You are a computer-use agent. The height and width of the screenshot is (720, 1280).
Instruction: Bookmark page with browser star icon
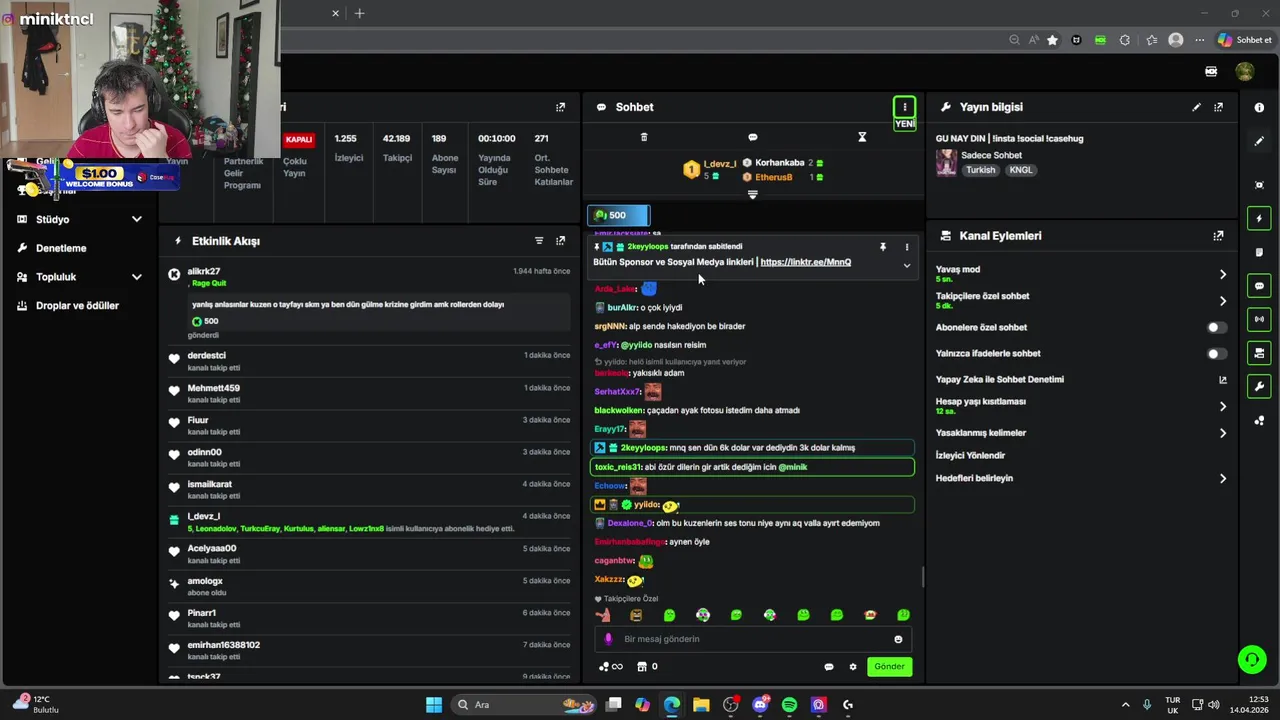point(1052,40)
